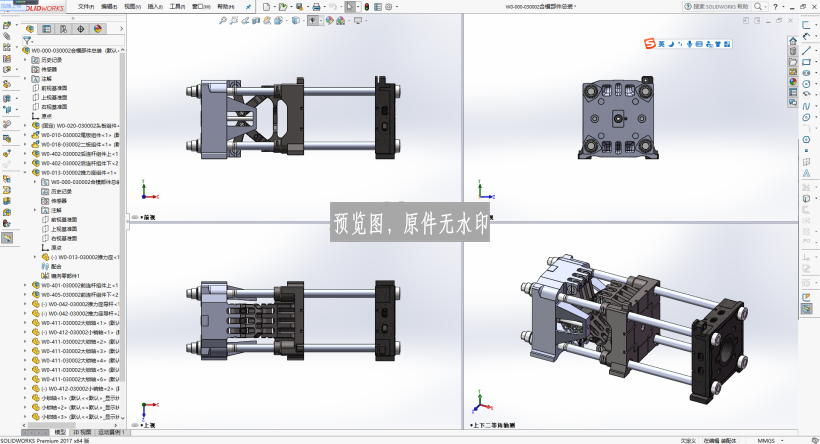The width and height of the screenshot is (820, 444).
Task: Switch to the 运动算例 1 tab
Action: point(110,432)
